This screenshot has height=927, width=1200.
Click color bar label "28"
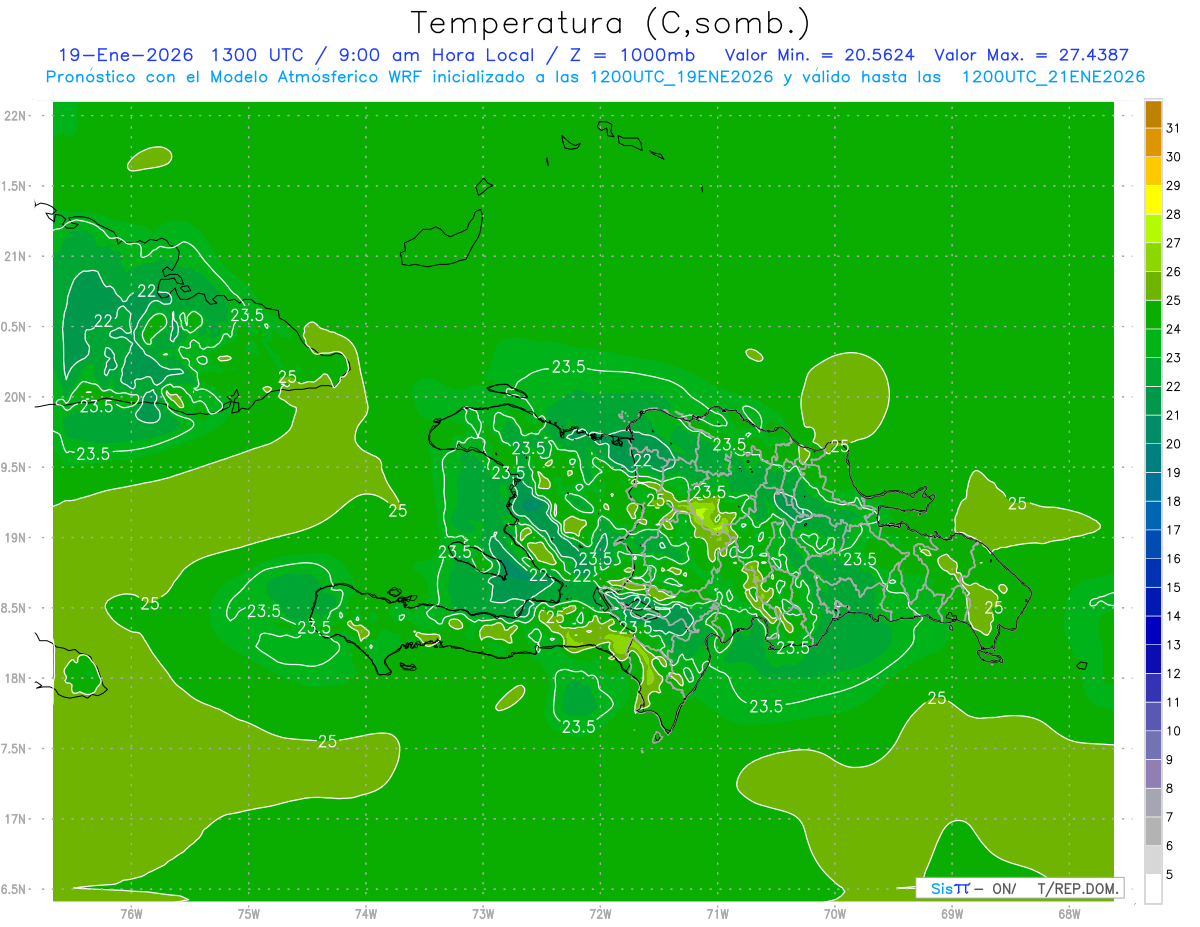[1174, 214]
